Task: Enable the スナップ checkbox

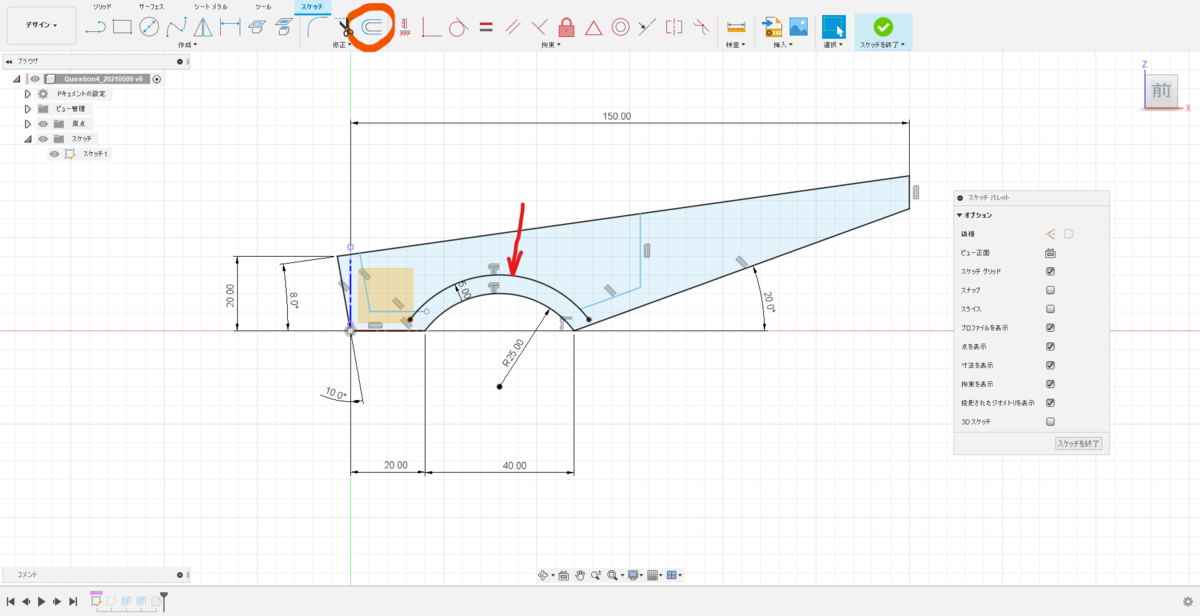Action: click(x=1050, y=290)
